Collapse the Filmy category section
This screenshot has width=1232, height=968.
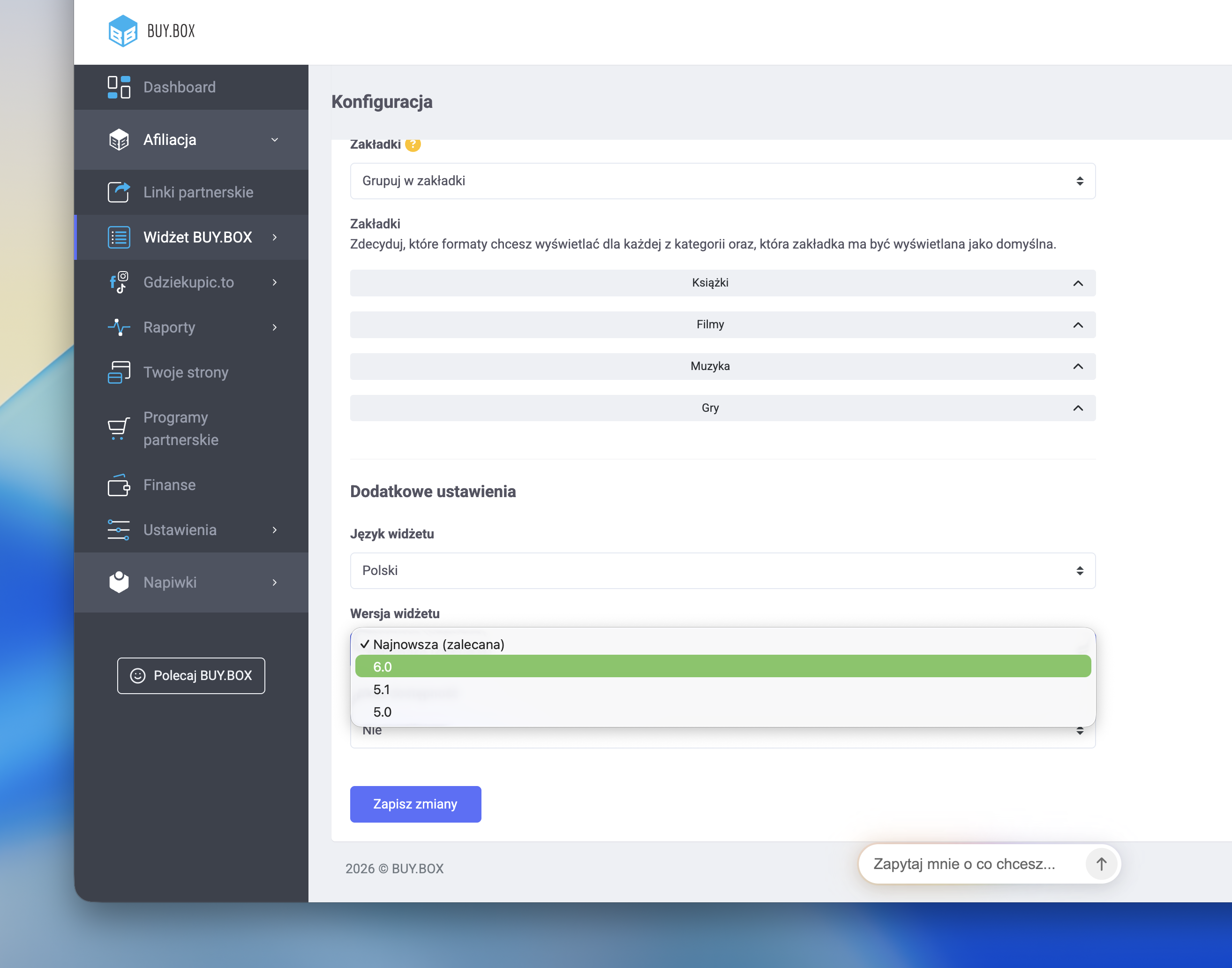(1077, 325)
